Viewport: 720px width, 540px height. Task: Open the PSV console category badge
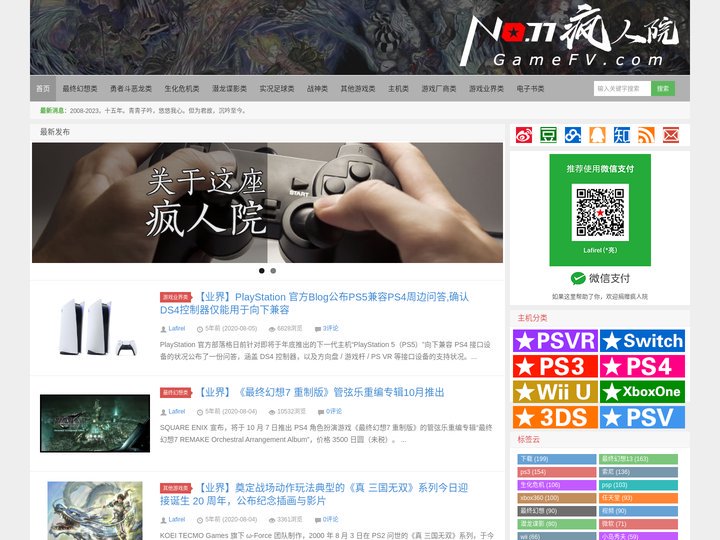[x=642, y=417]
